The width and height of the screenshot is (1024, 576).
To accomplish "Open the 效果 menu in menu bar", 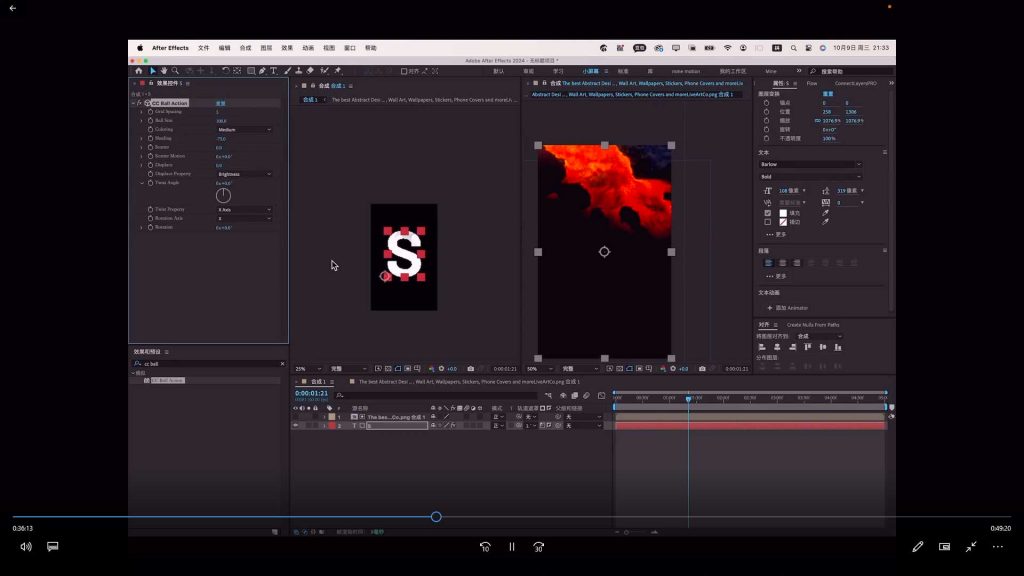I will 287,48.
